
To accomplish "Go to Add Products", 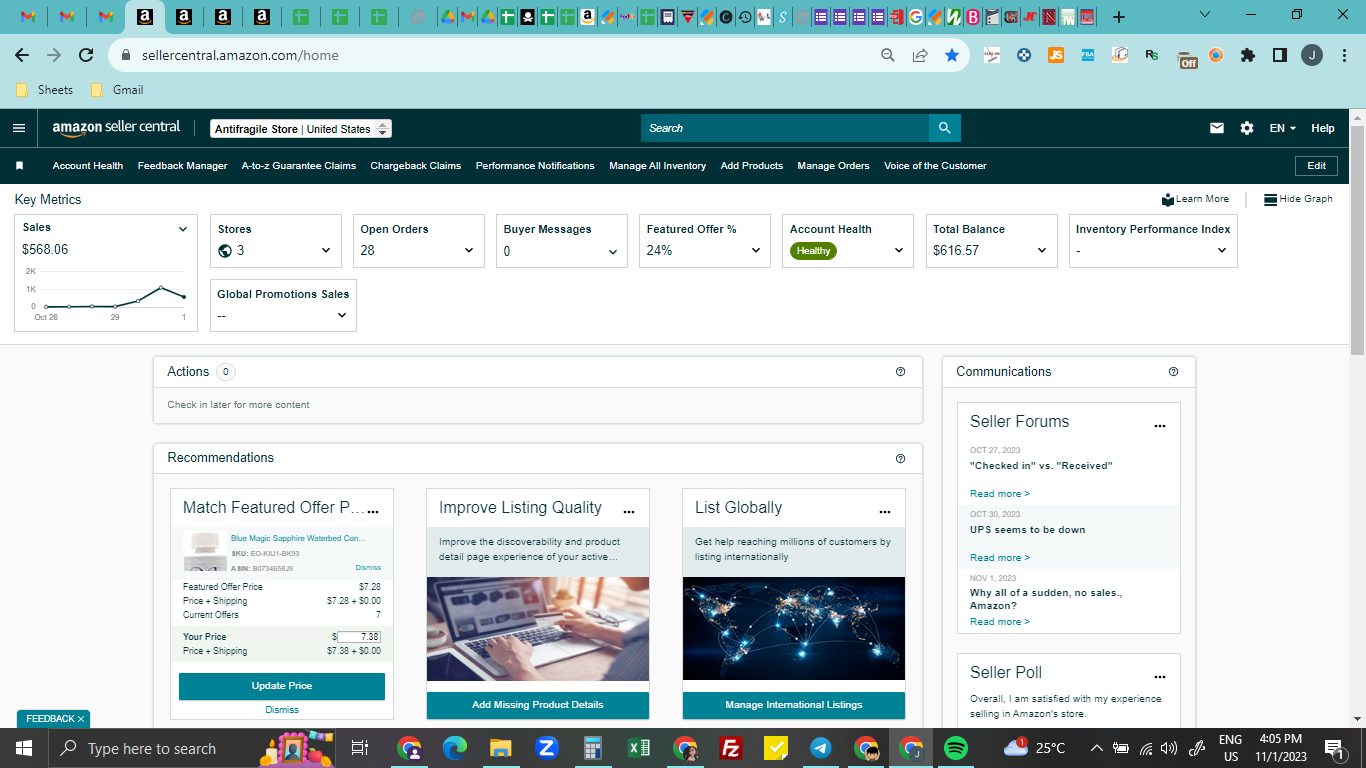I will pyautogui.click(x=752, y=166).
